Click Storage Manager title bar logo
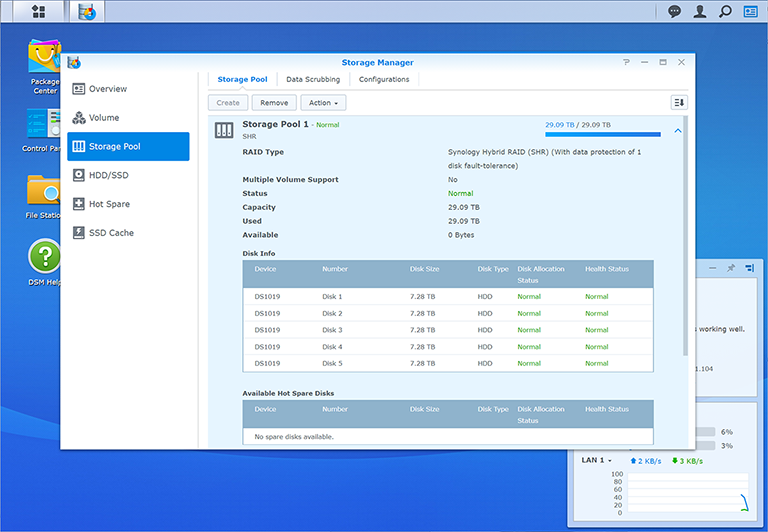This screenshot has height=532, width=768. coord(74,63)
